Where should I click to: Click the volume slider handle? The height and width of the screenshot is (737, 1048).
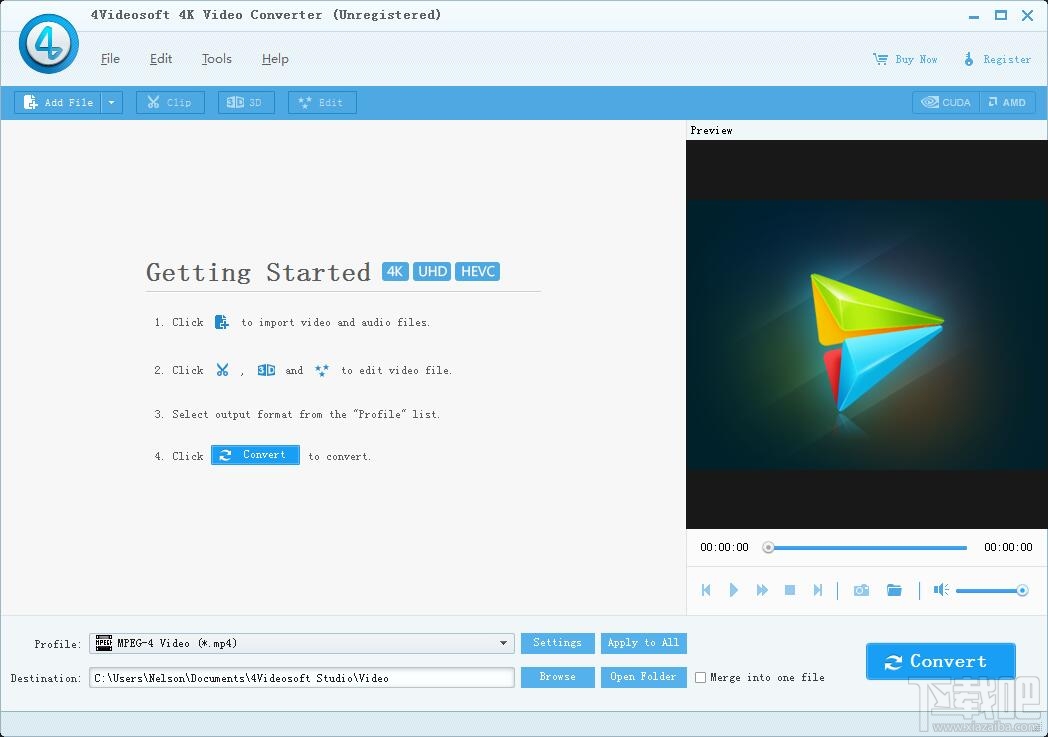[1022, 590]
